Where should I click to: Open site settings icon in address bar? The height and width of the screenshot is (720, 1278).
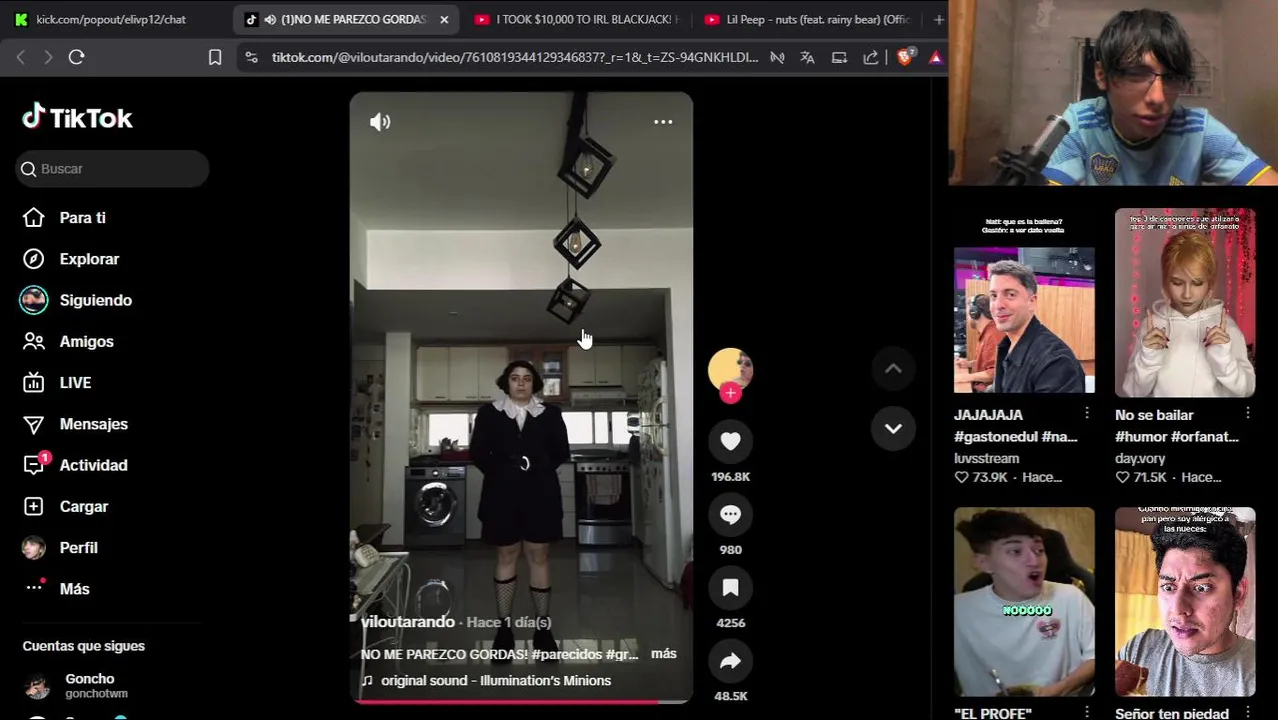coord(251,57)
